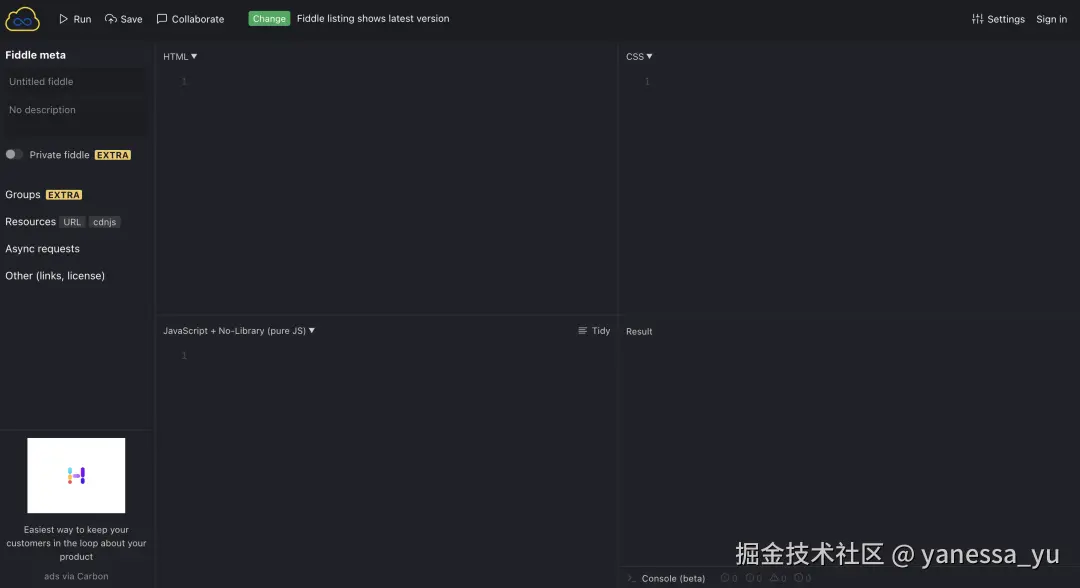
Task: Select the Result panel tab
Action: pyautogui.click(x=639, y=331)
